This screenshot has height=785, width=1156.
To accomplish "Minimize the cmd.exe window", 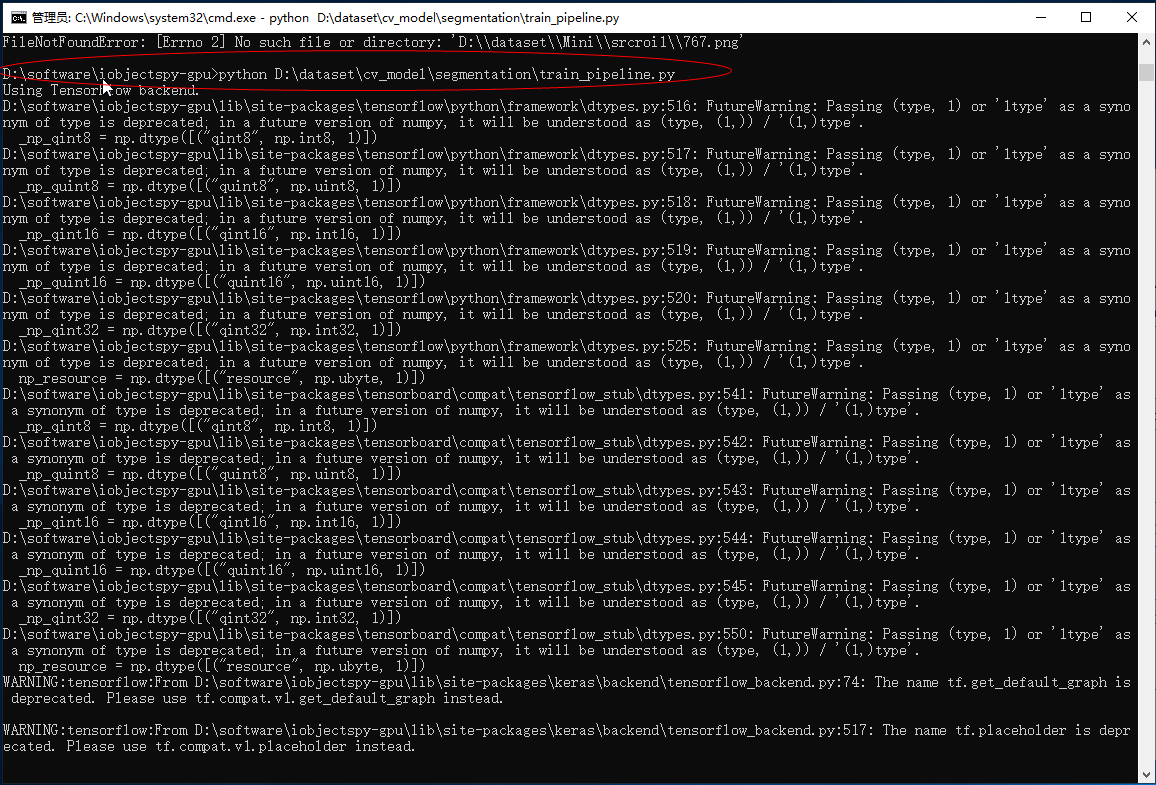I will point(1041,17).
